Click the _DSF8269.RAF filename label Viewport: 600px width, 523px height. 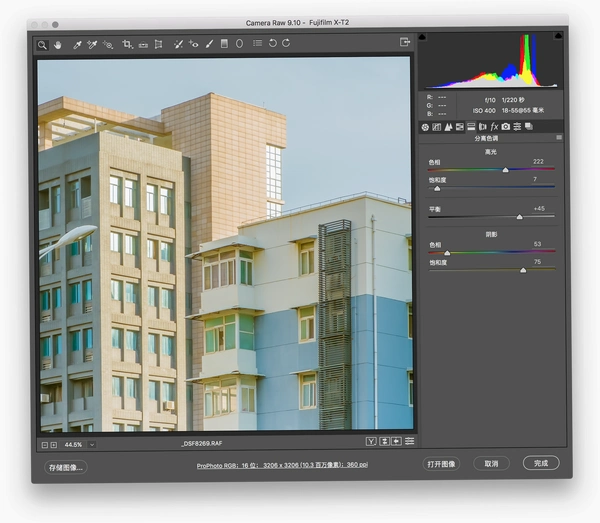coord(202,443)
